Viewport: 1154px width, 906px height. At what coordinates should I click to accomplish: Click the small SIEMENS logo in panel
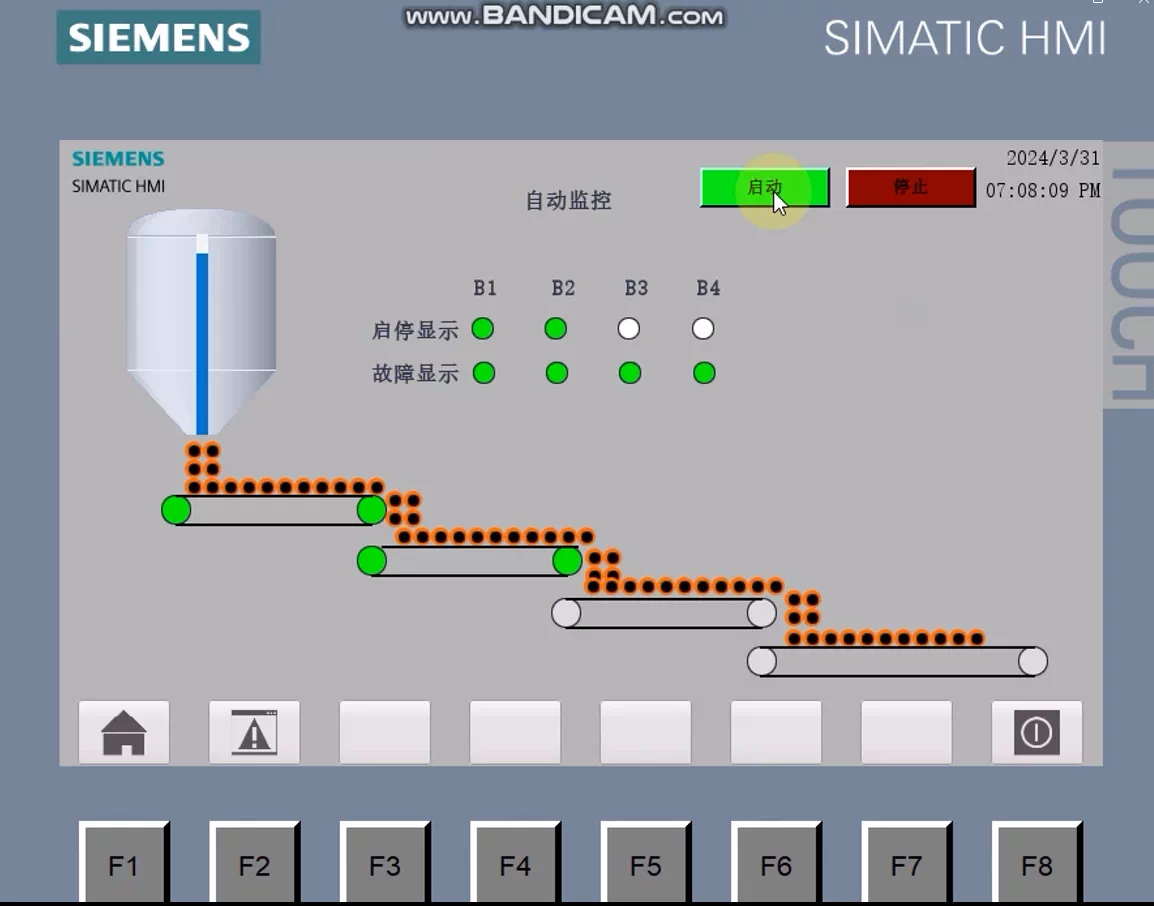[118, 159]
